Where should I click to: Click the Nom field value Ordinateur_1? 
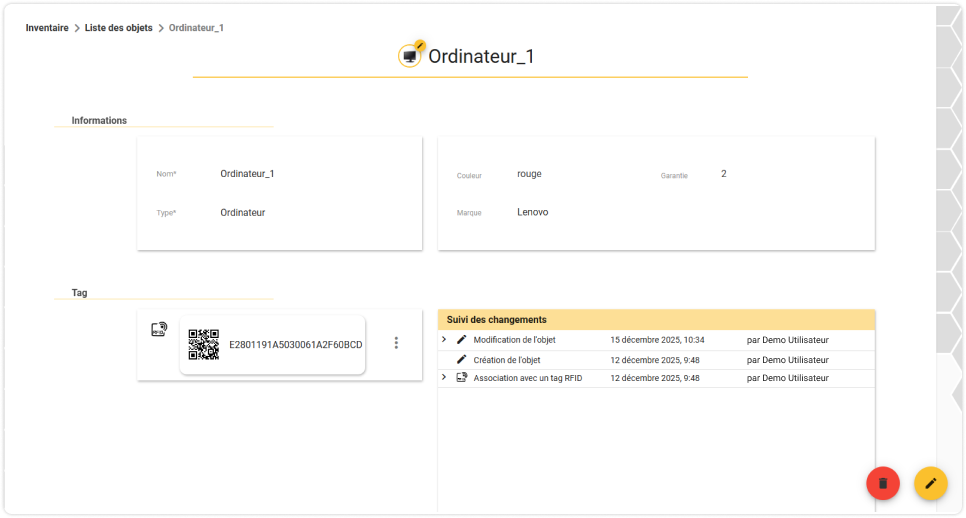247,174
